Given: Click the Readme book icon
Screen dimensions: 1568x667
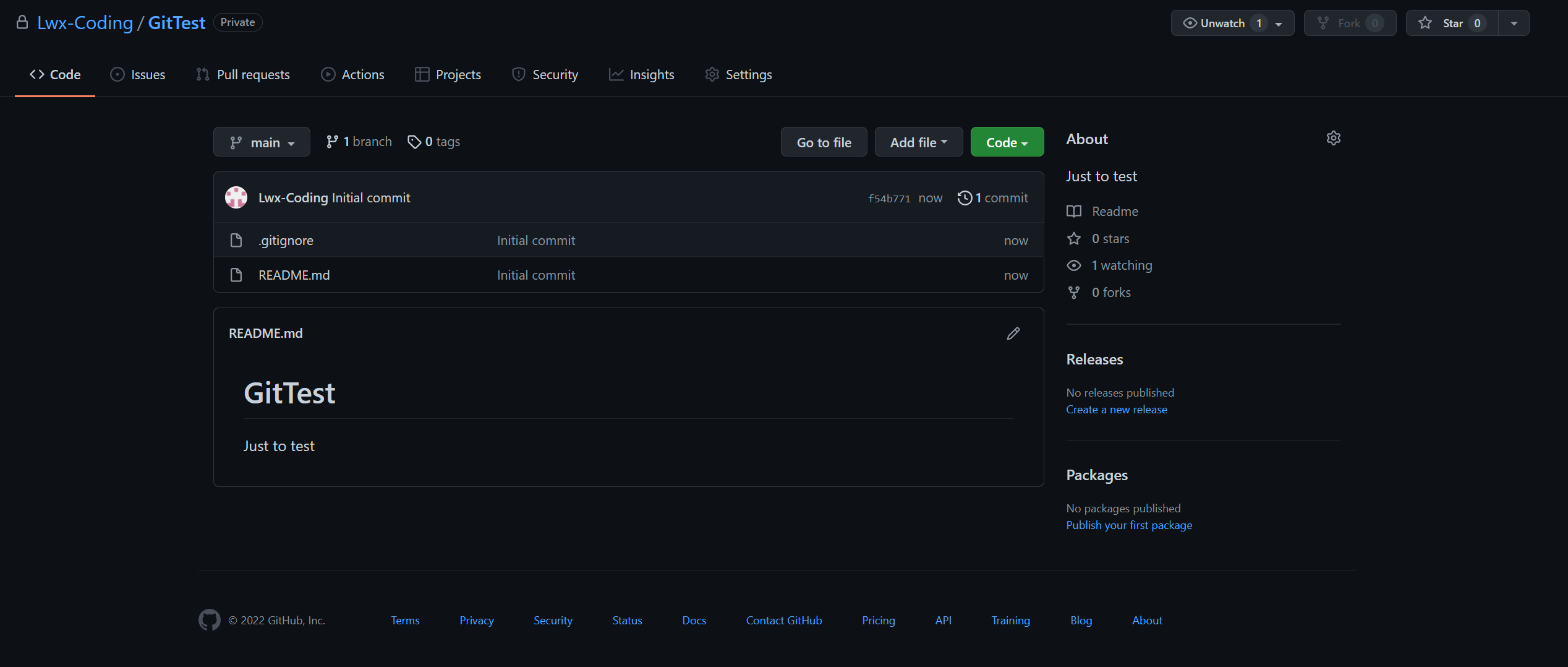Looking at the screenshot, I should click(1074, 212).
